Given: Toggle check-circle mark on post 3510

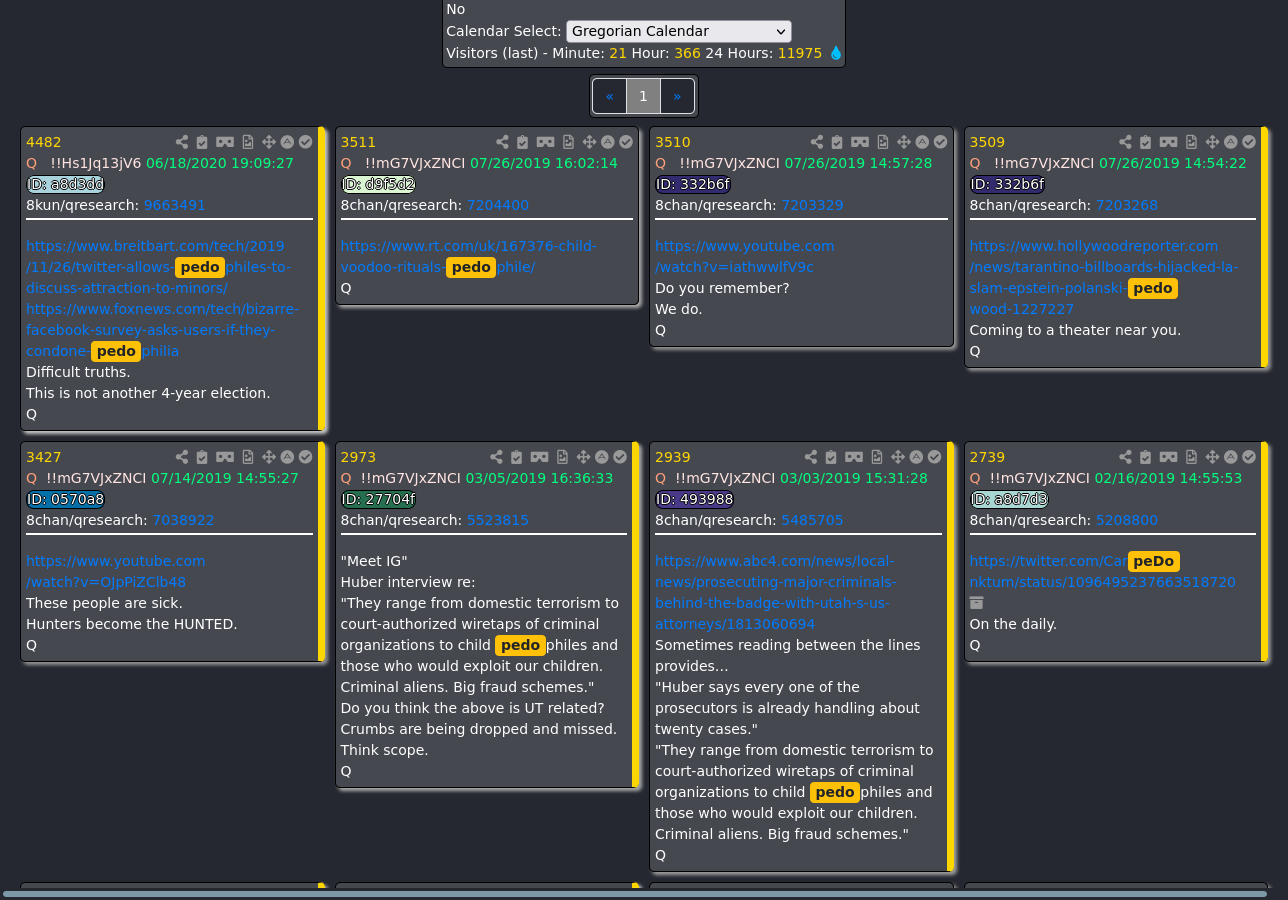Looking at the screenshot, I should (x=940, y=142).
